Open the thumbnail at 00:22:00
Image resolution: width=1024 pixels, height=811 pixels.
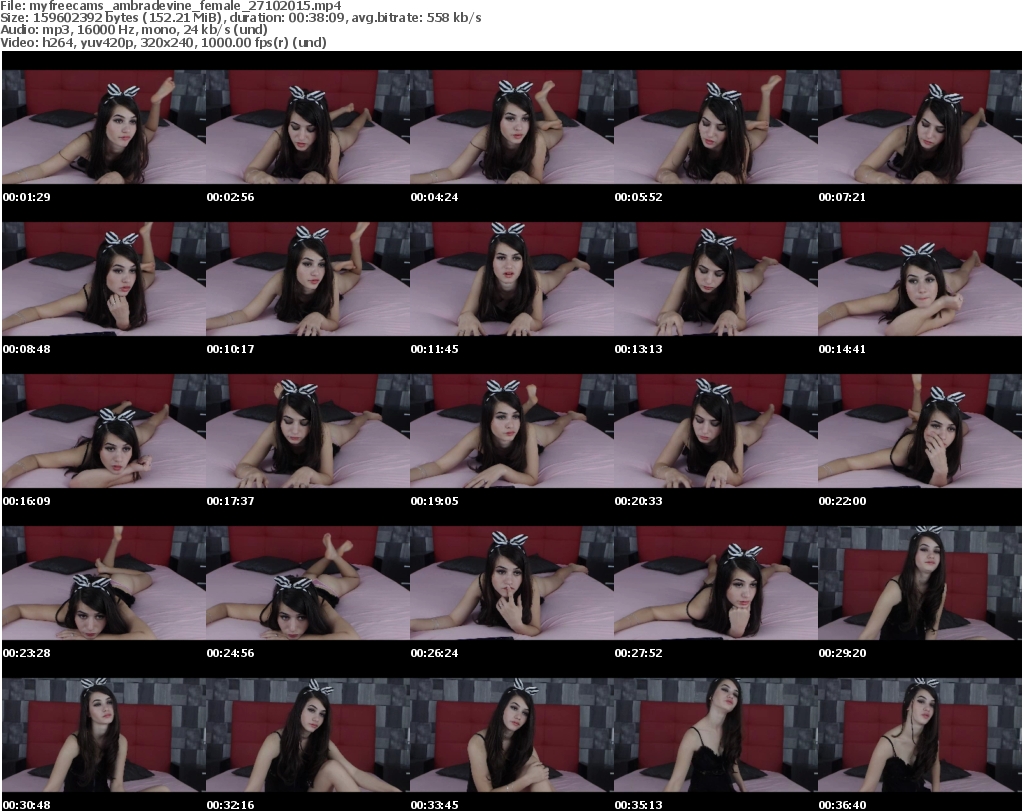[920, 431]
